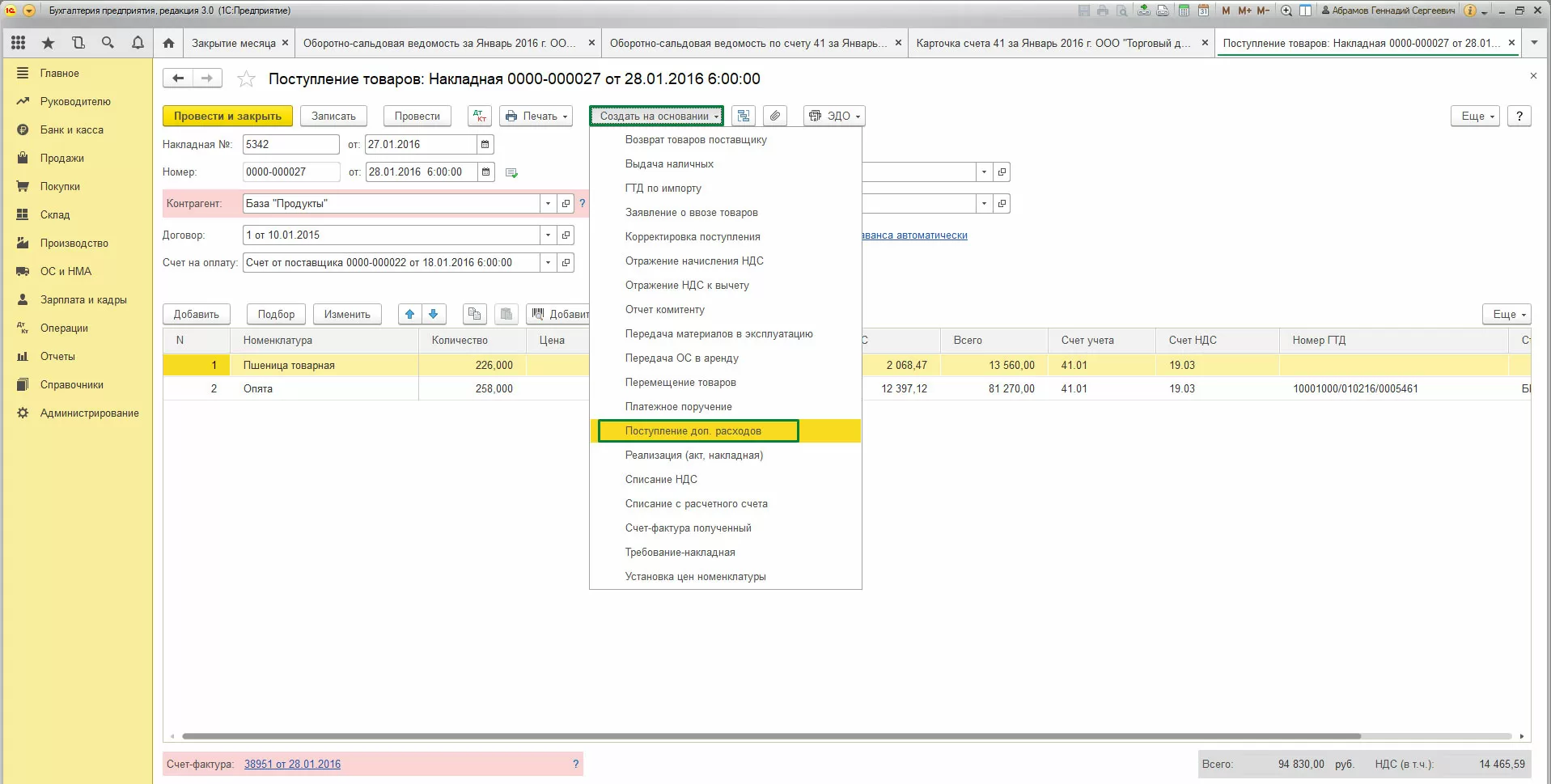This screenshot has height=784, width=1551.
Task: Open the Счет на оплату record with the open button
Action: [566, 262]
